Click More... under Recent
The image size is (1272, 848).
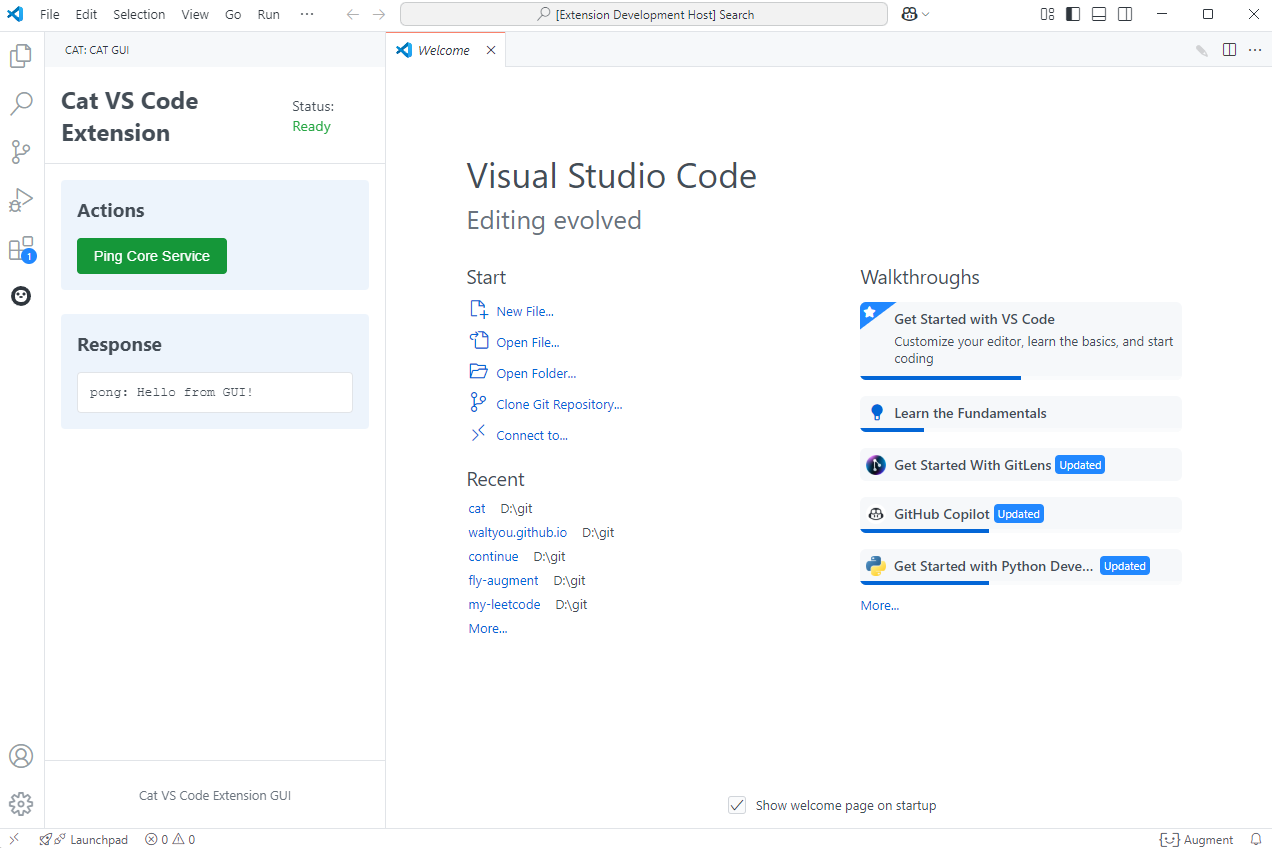488,628
